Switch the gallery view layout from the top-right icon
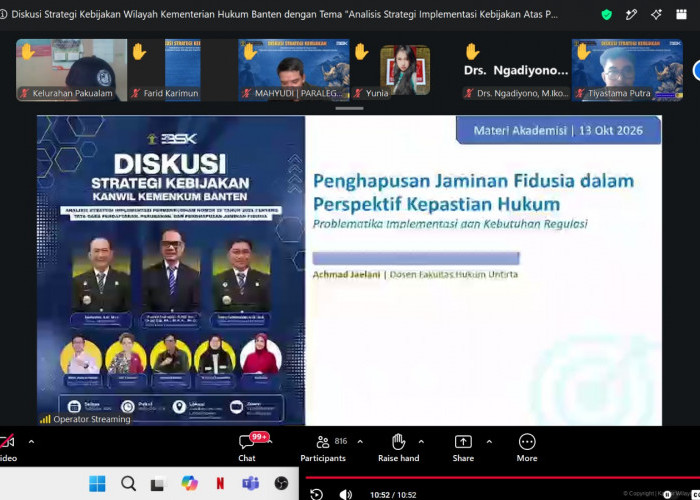Image resolution: width=700 pixels, height=500 pixels. pos(681,15)
